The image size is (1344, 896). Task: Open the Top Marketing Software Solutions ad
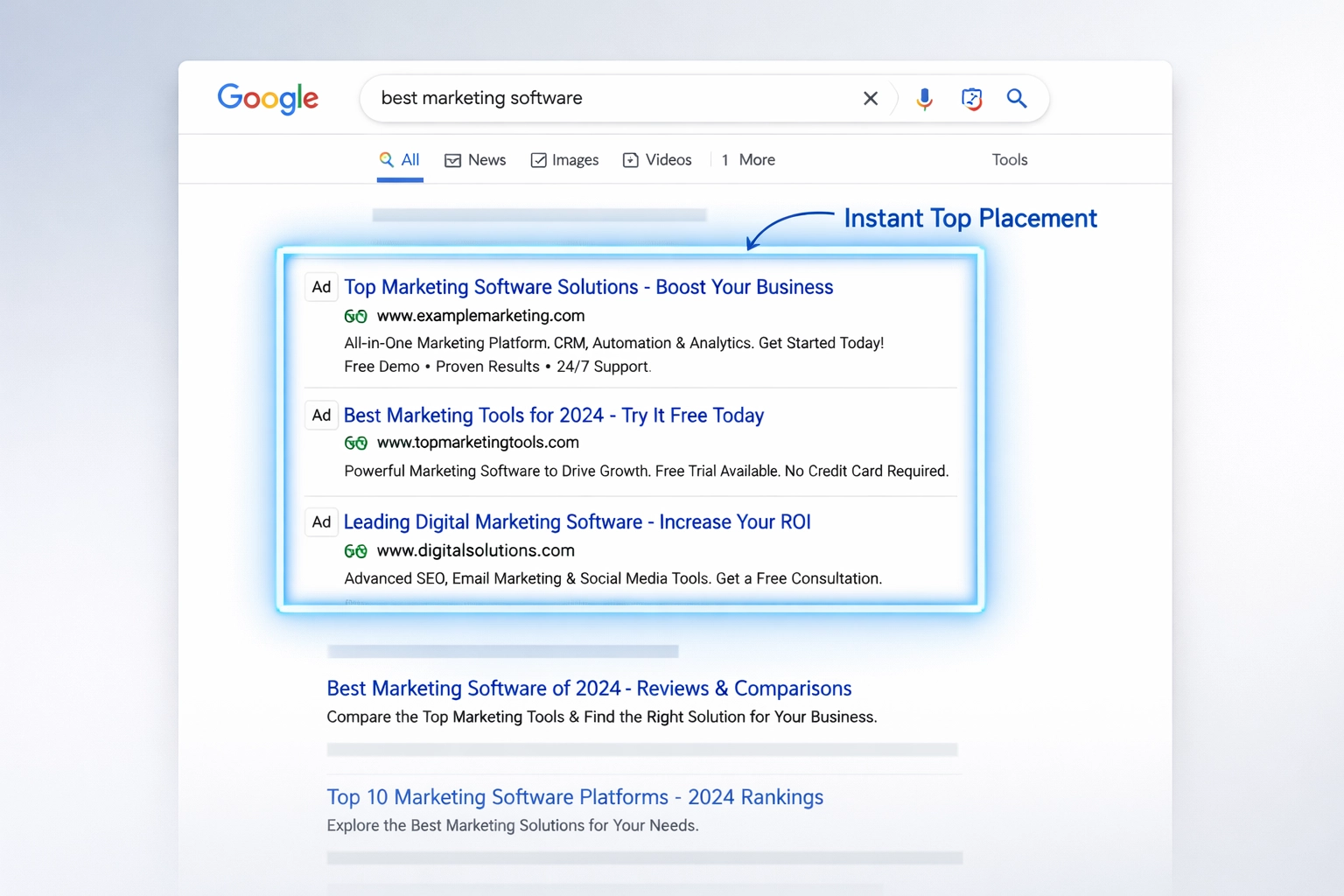point(587,287)
